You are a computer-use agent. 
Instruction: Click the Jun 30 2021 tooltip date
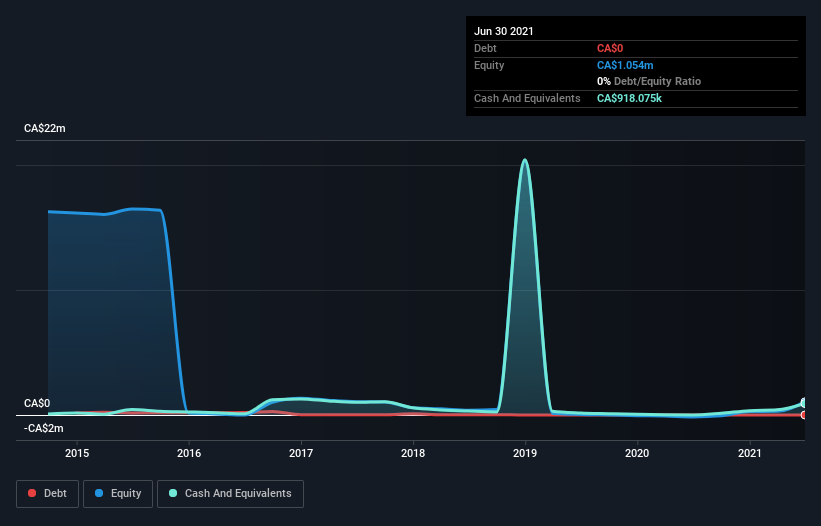tap(504, 31)
